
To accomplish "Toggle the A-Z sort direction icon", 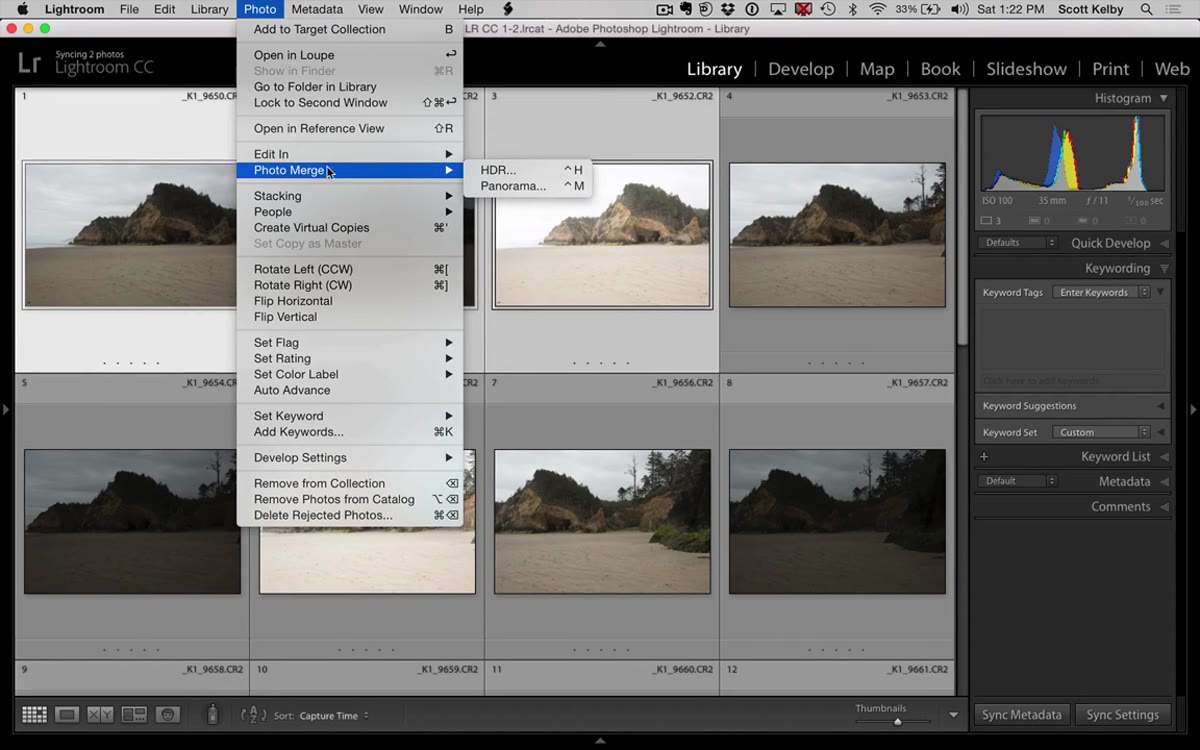I will pyautogui.click(x=254, y=715).
